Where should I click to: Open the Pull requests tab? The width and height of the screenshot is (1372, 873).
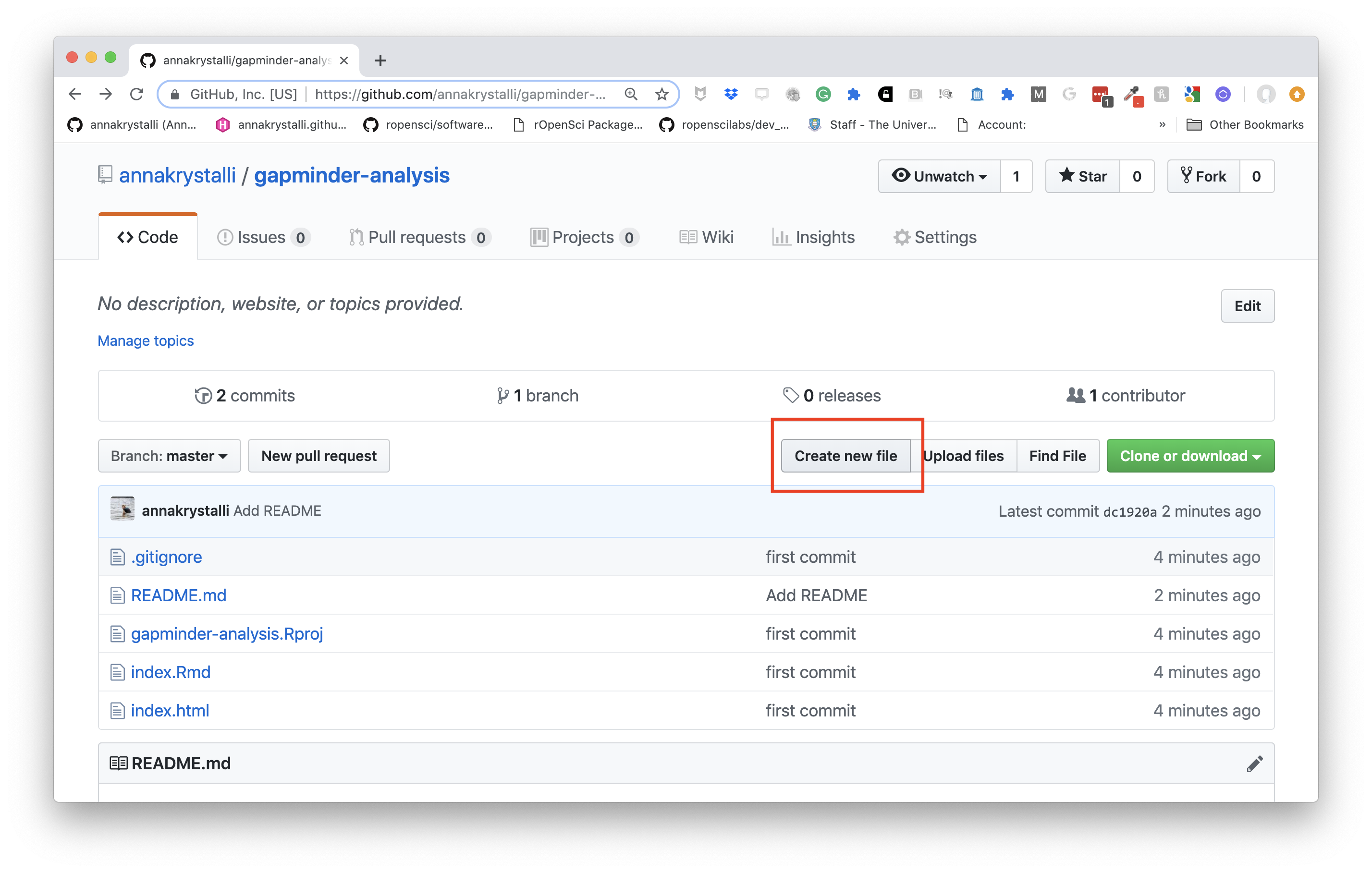point(420,237)
